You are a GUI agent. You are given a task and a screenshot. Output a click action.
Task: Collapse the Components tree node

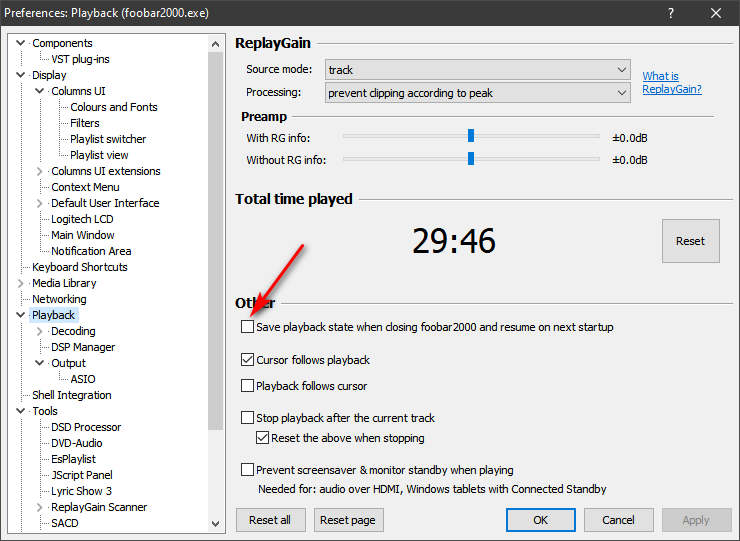click(20, 43)
